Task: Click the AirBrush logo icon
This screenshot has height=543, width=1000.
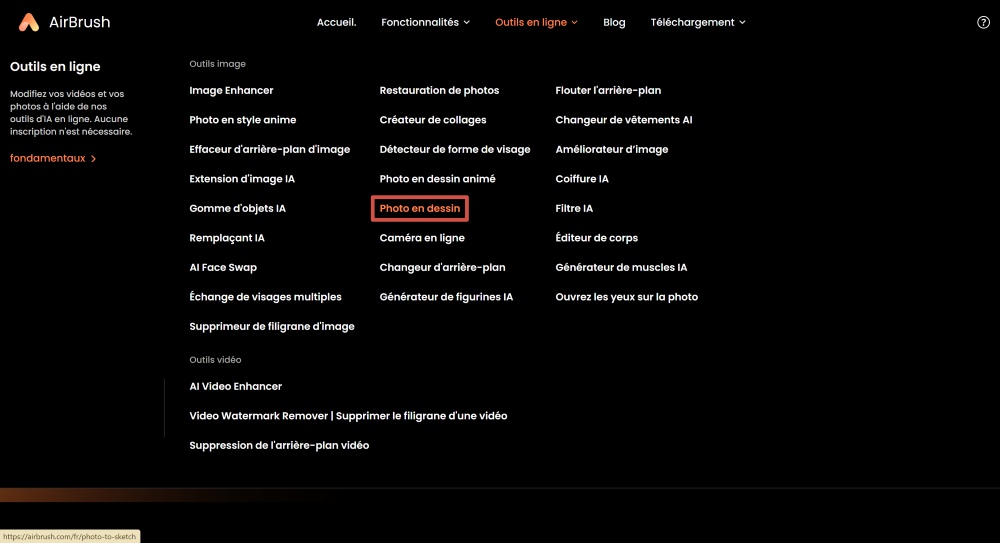Action: pos(30,22)
